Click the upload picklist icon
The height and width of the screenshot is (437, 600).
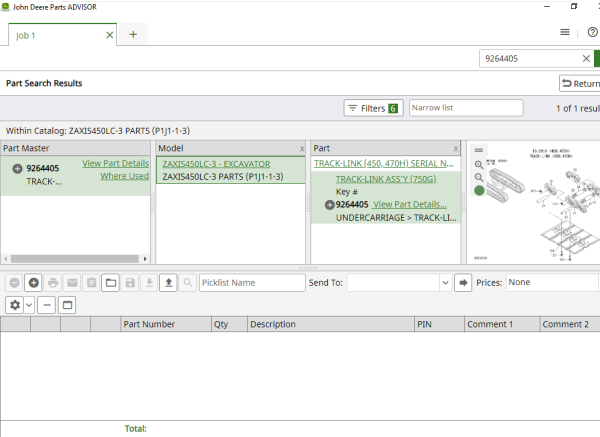pyautogui.click(x=169, y=283)
